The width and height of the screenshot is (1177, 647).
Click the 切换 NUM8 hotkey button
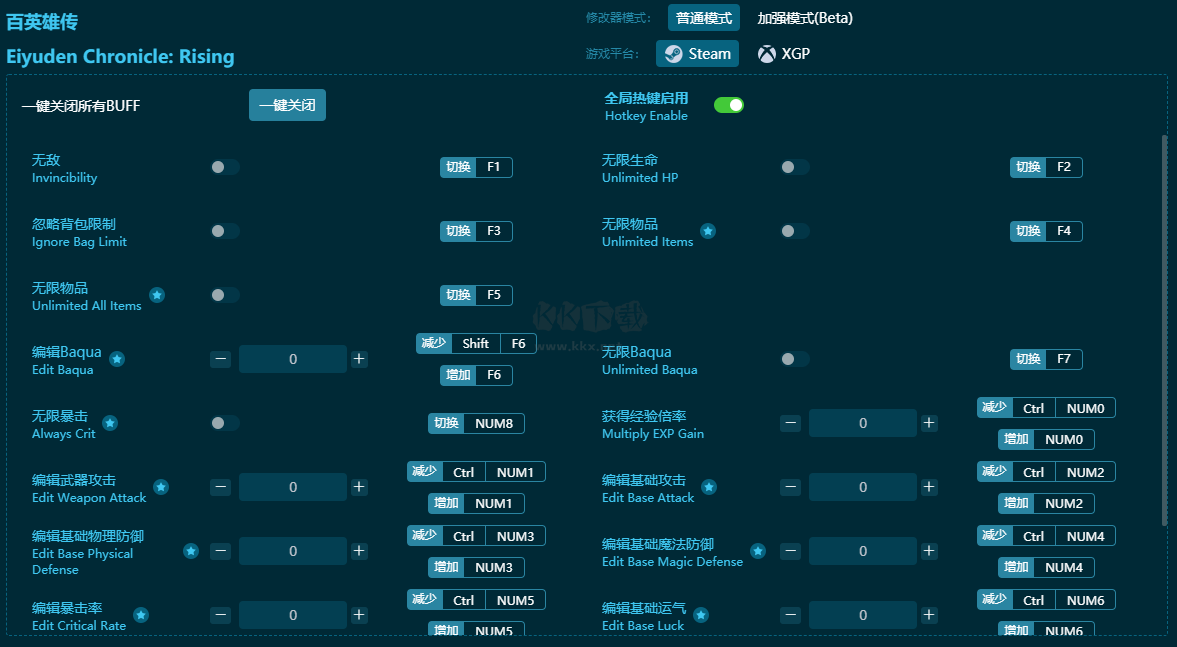pos(477,423)
